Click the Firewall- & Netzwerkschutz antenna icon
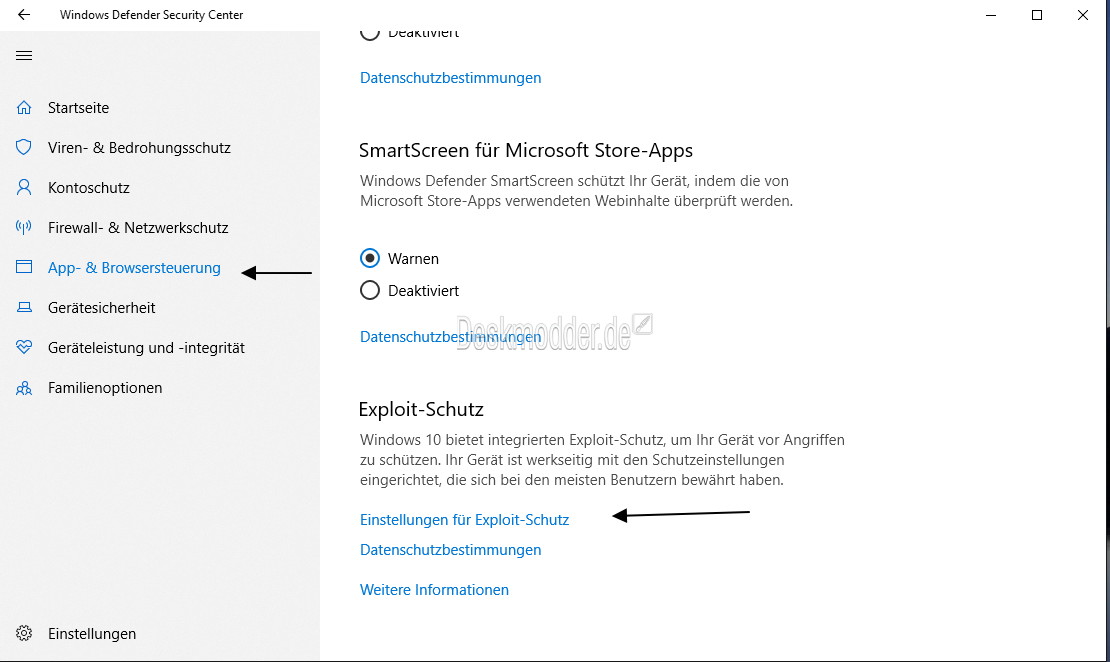This screenshot has width=1110, height=662. click(24, 227)
